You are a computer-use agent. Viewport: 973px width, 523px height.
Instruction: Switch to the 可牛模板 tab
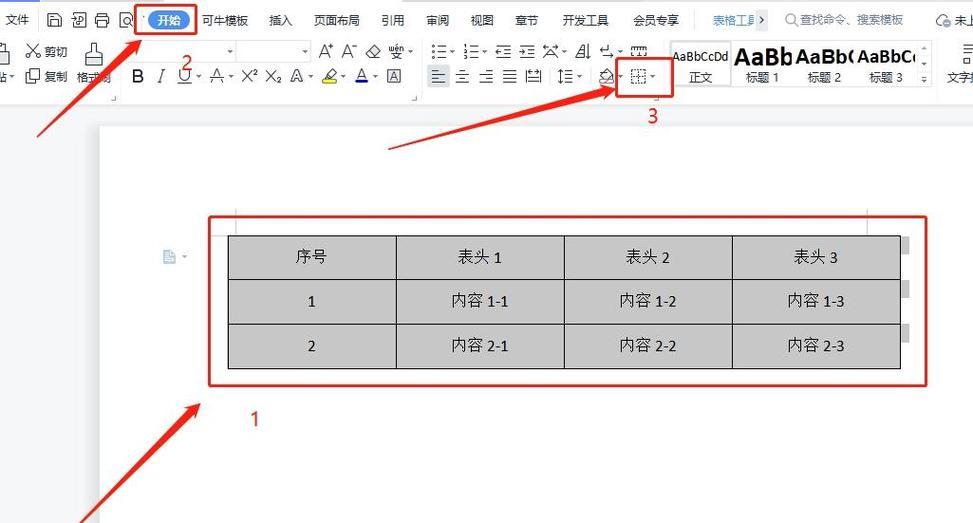(225, 20)
